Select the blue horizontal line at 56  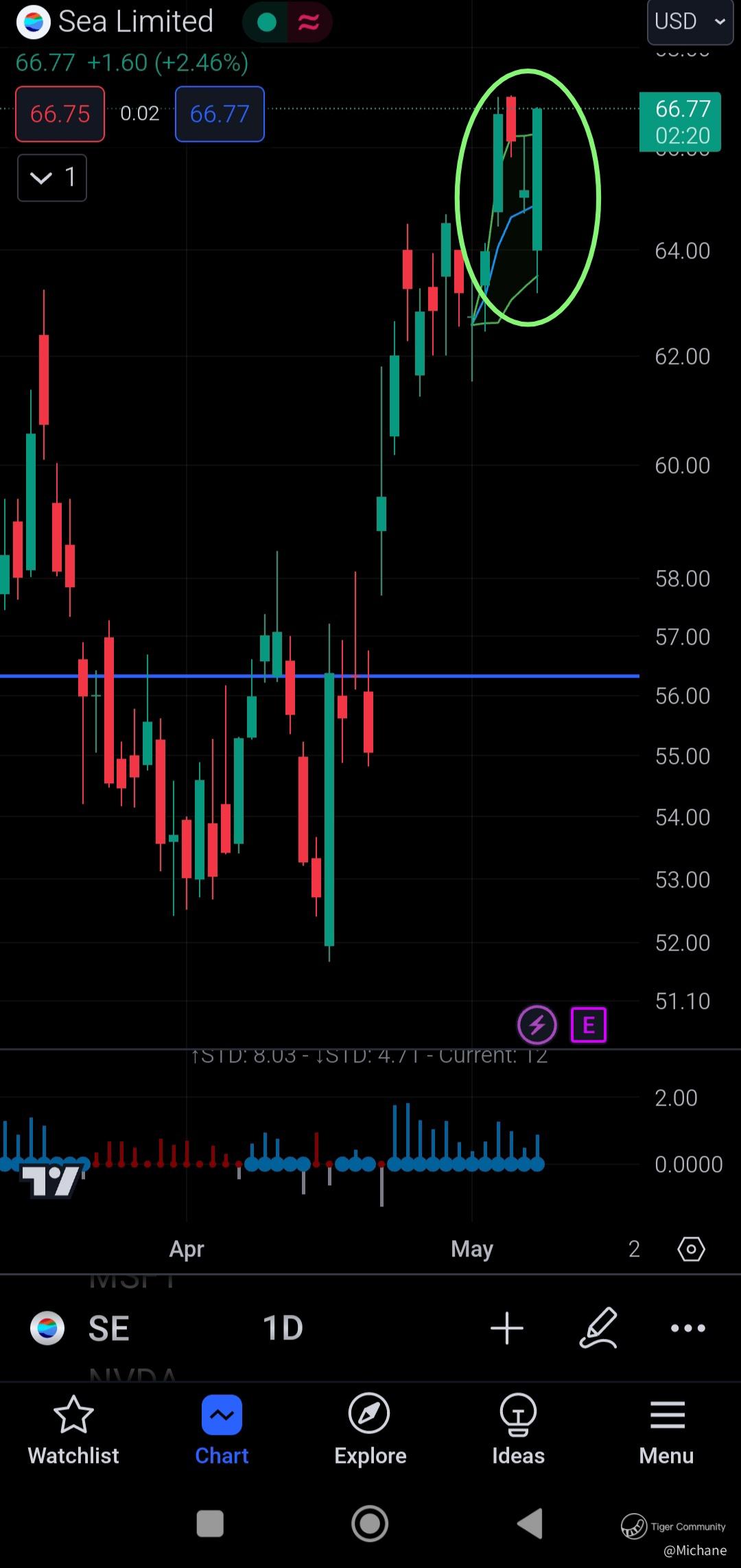pyautogui.click(x=320, y=676)
